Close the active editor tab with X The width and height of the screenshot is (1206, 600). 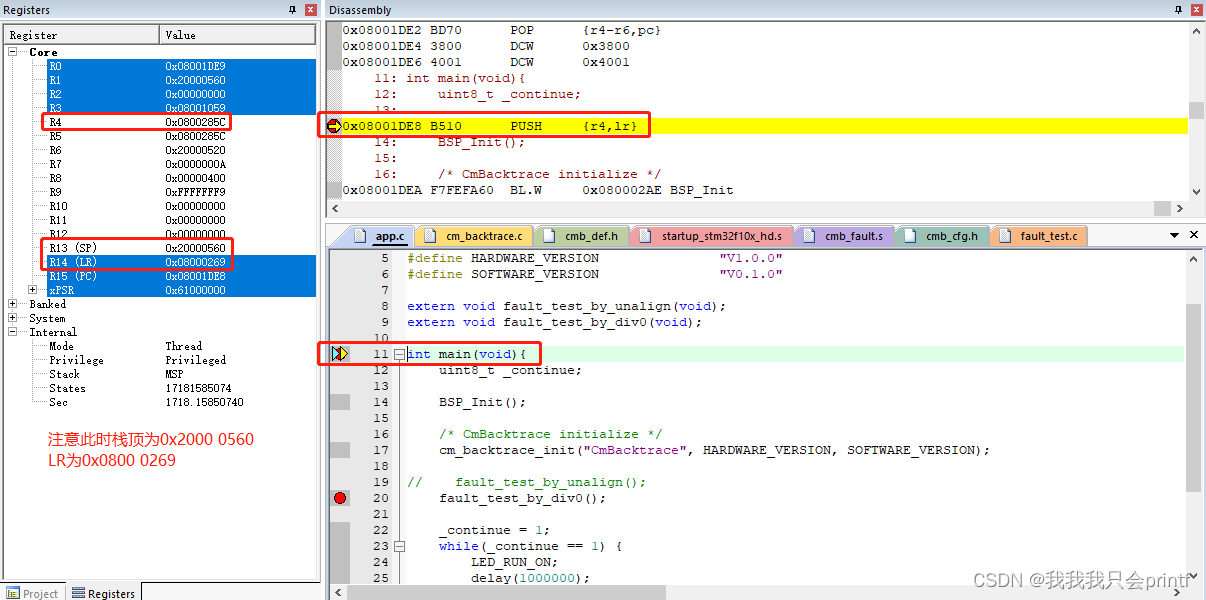1195,236
